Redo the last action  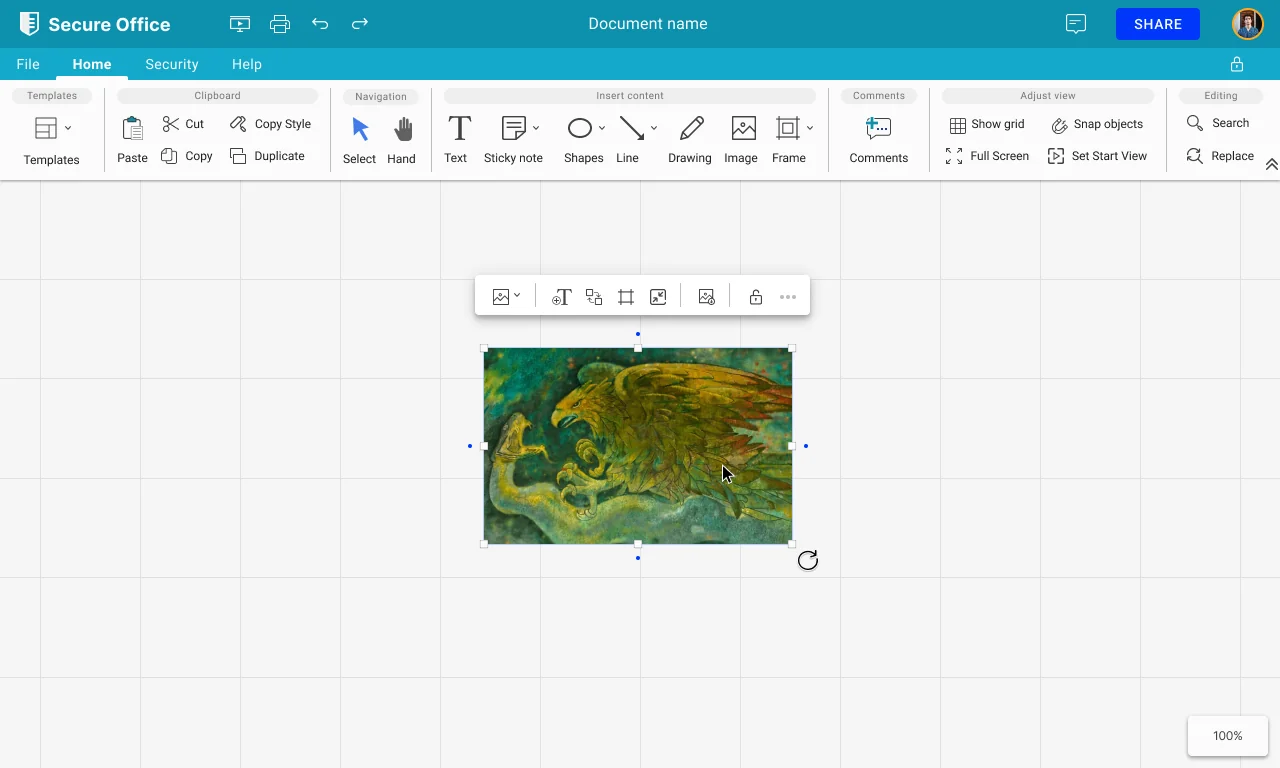[360, 24]
